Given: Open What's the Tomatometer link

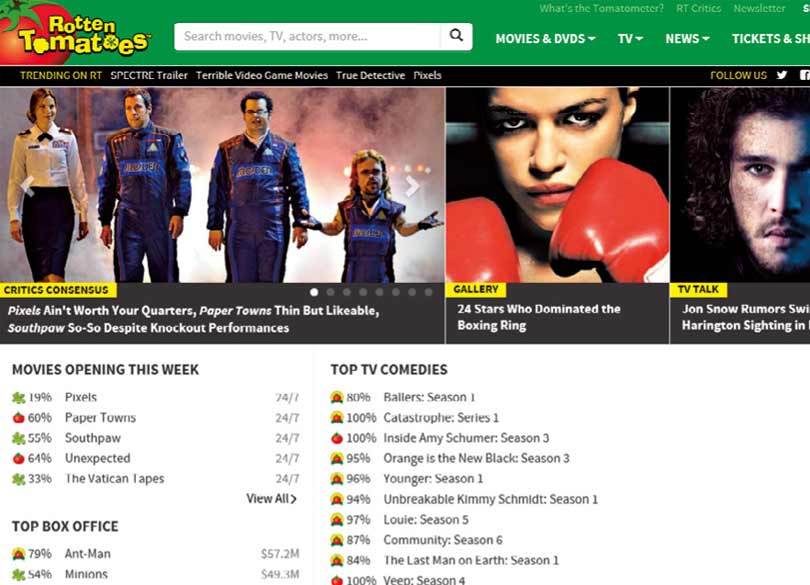Looking at the screenshot, I should point(601,8).
